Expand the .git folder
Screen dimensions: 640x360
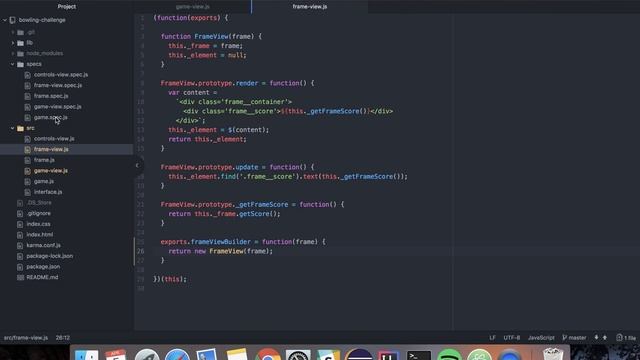[13, 32]
